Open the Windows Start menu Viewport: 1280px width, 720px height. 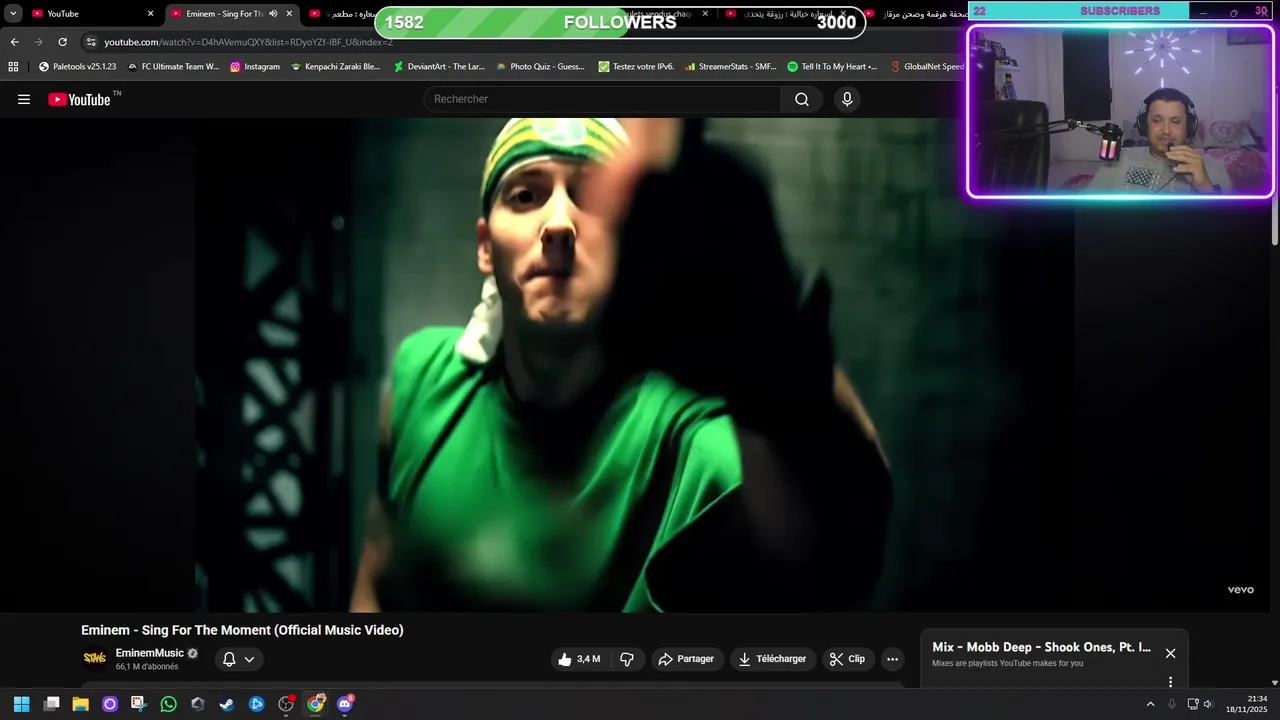click(x=22, y=704)
